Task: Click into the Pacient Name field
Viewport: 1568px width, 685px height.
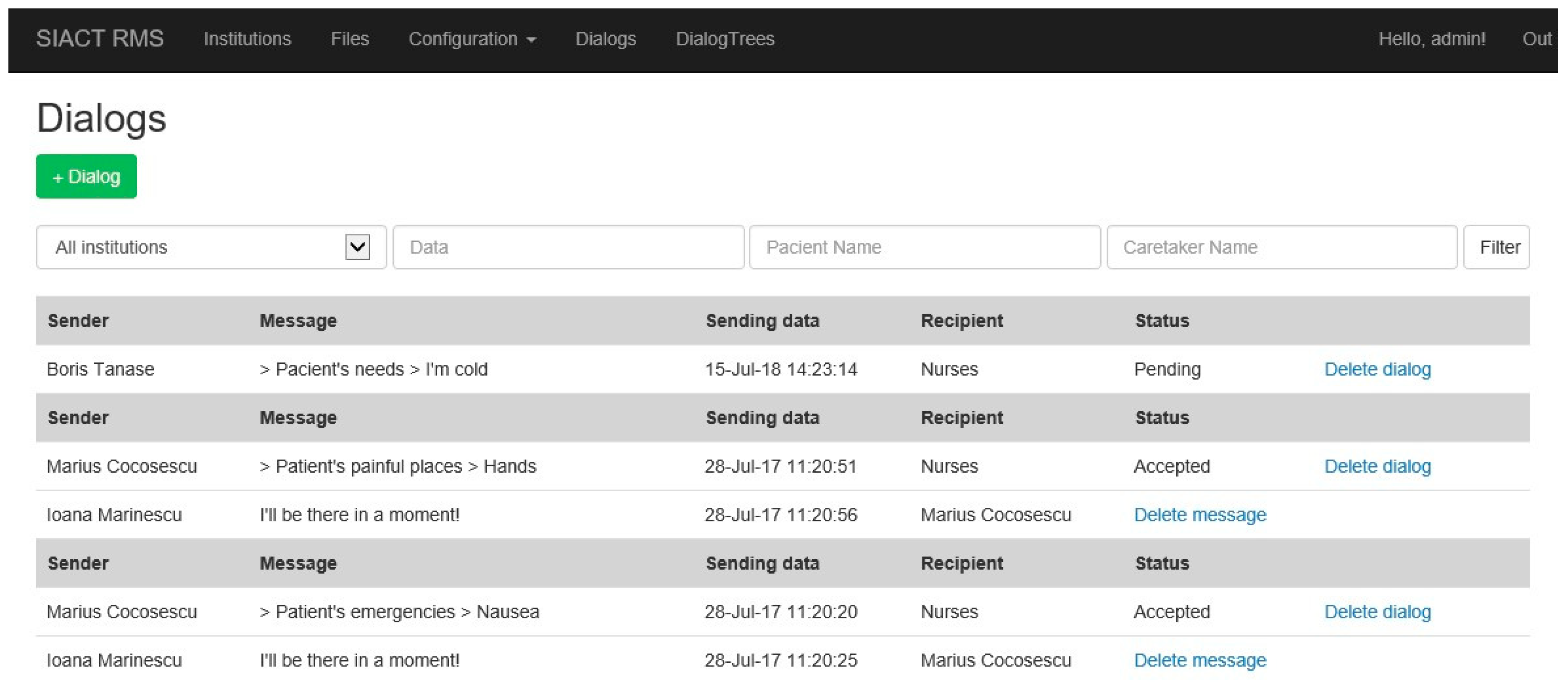Action: (x=924, y=247)
